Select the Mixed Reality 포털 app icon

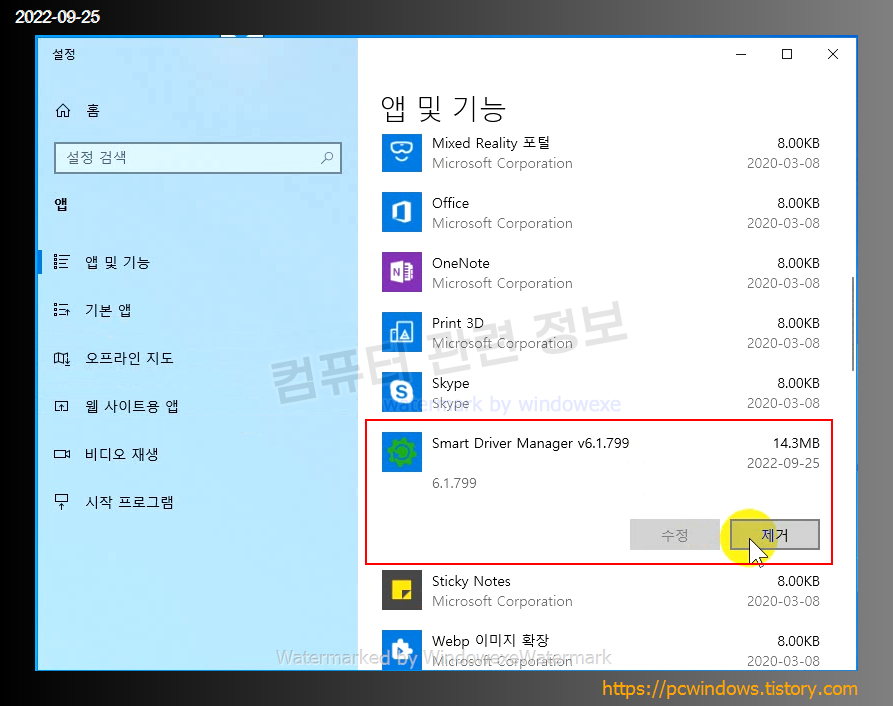(402, 153)
